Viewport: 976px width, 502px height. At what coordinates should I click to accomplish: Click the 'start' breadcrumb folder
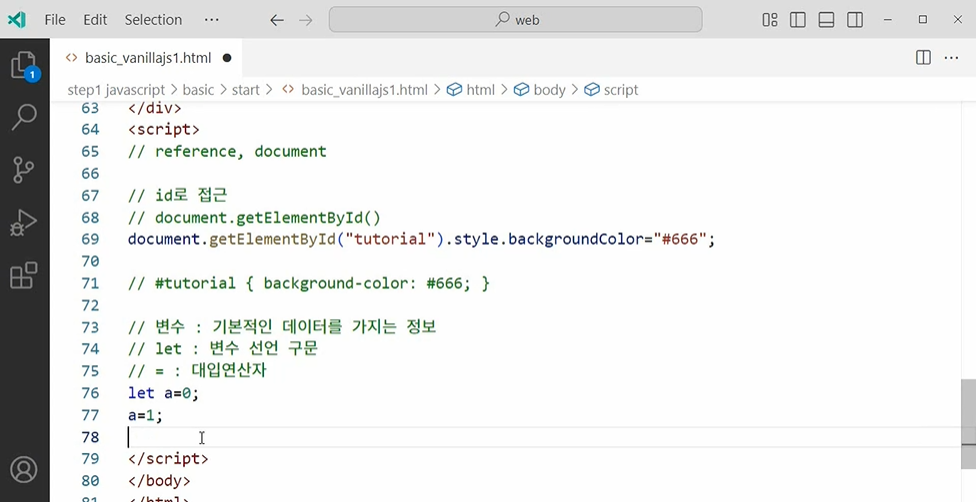pos(246,90)
